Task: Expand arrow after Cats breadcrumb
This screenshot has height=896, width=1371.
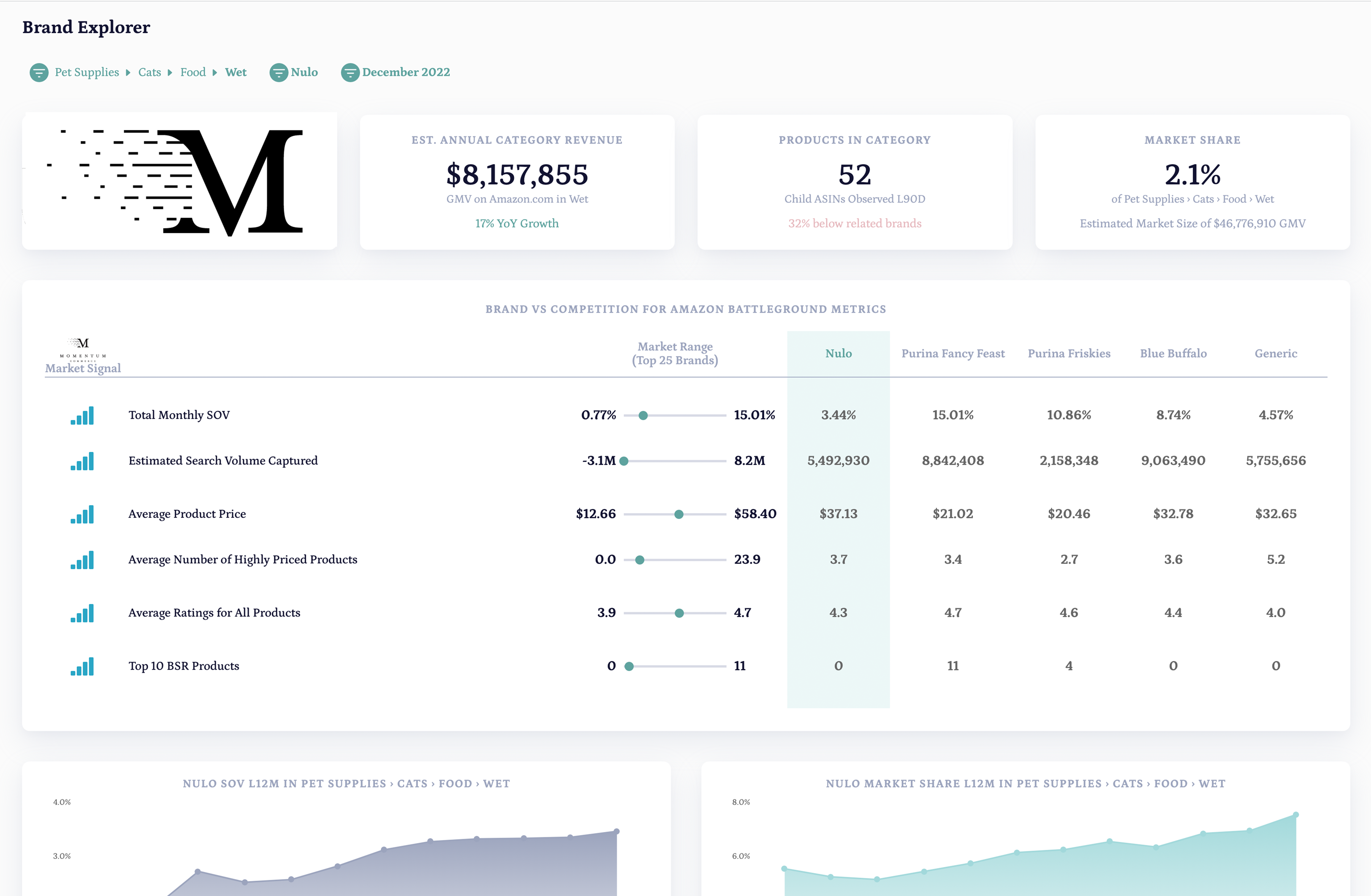Action: 170,73
